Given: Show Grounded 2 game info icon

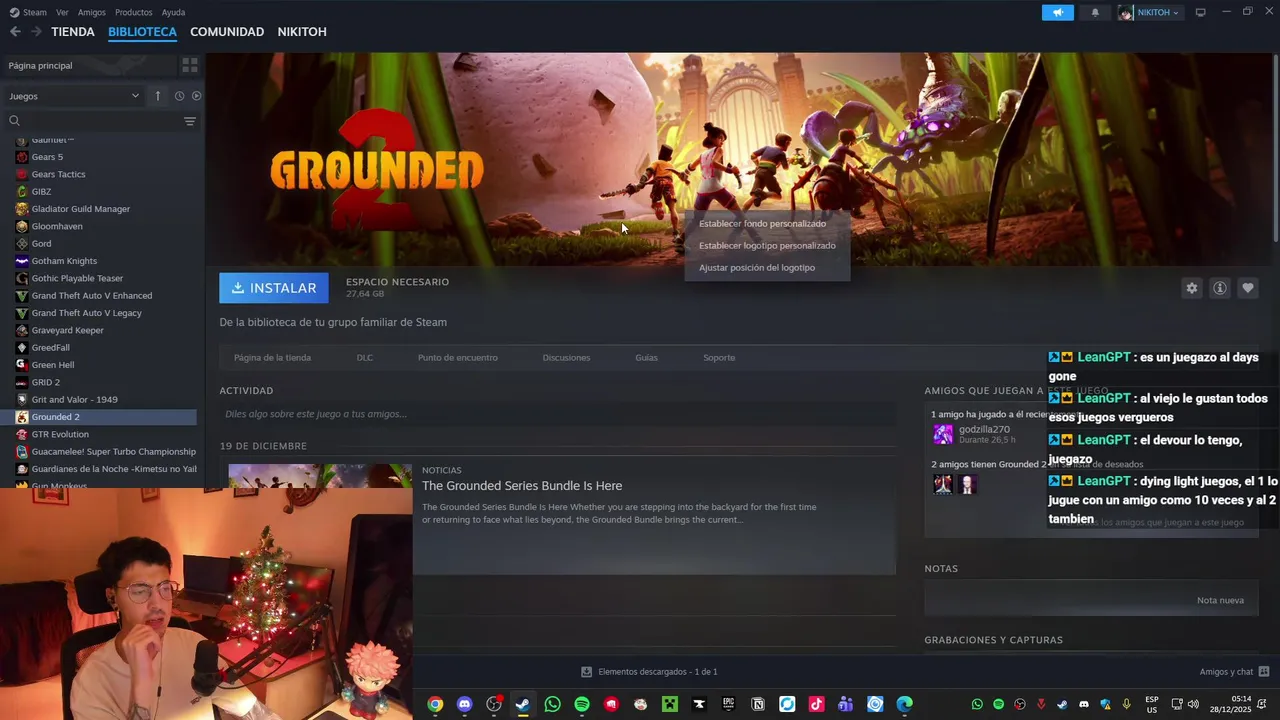Looking at the screenshot, I should [x=1219, y=288].
